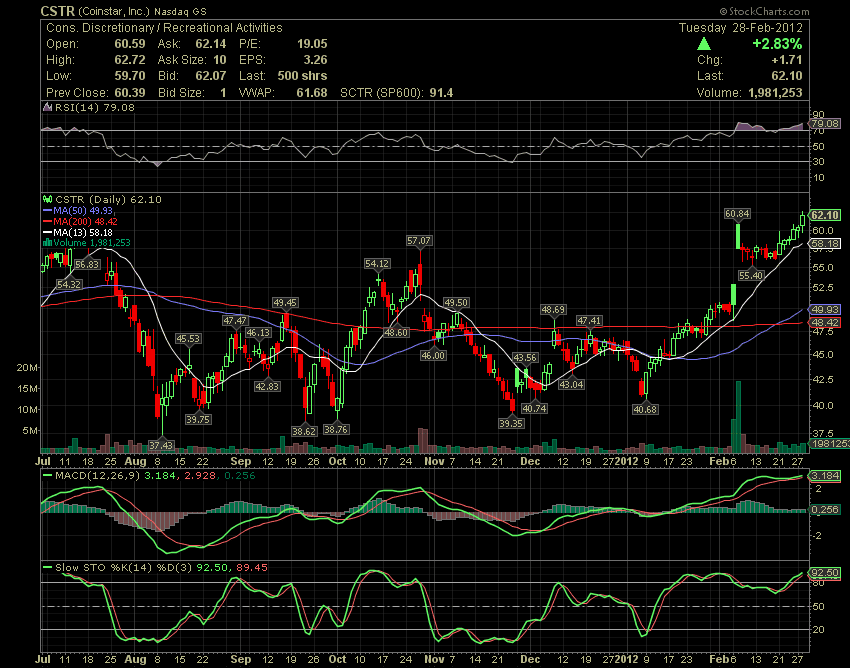
Task: Click the 'MACD(12,26,9)' indicator label
Action: click(98, 476)
